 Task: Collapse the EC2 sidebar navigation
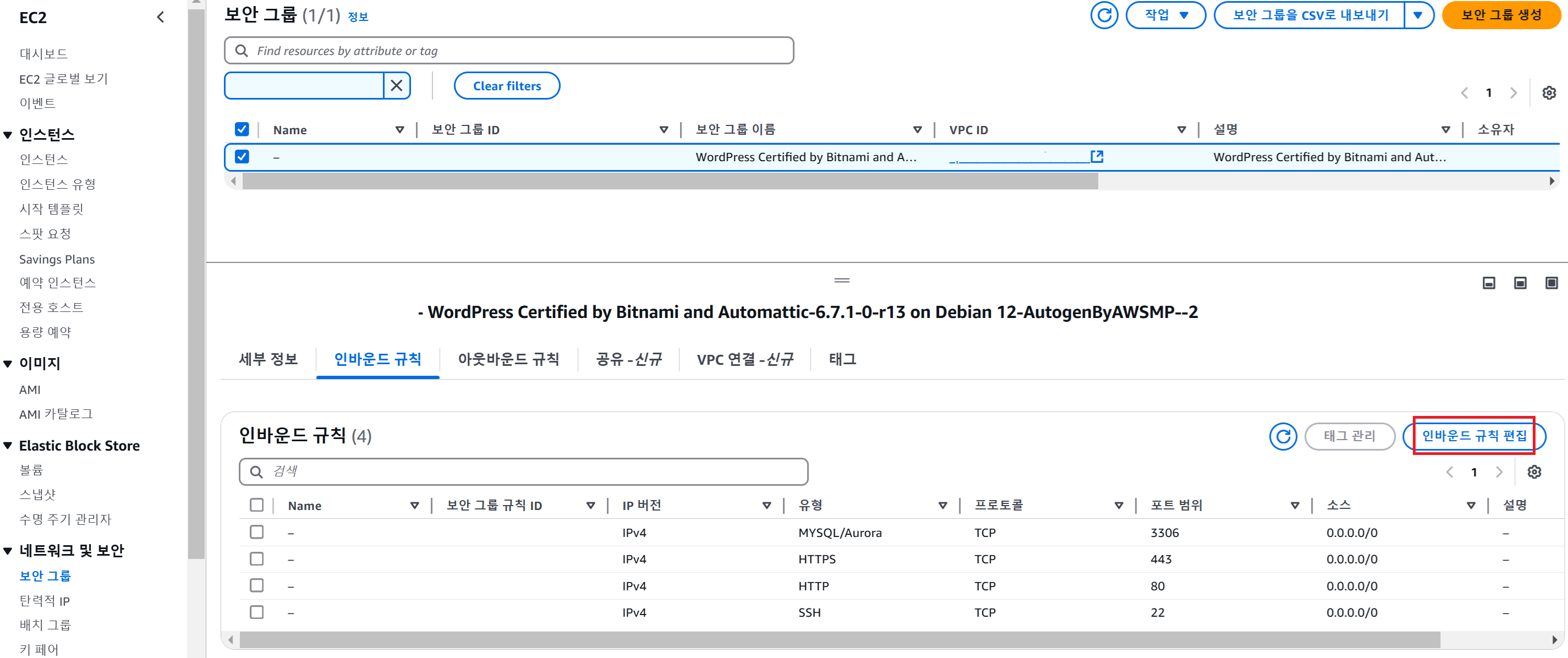point(161,17)
